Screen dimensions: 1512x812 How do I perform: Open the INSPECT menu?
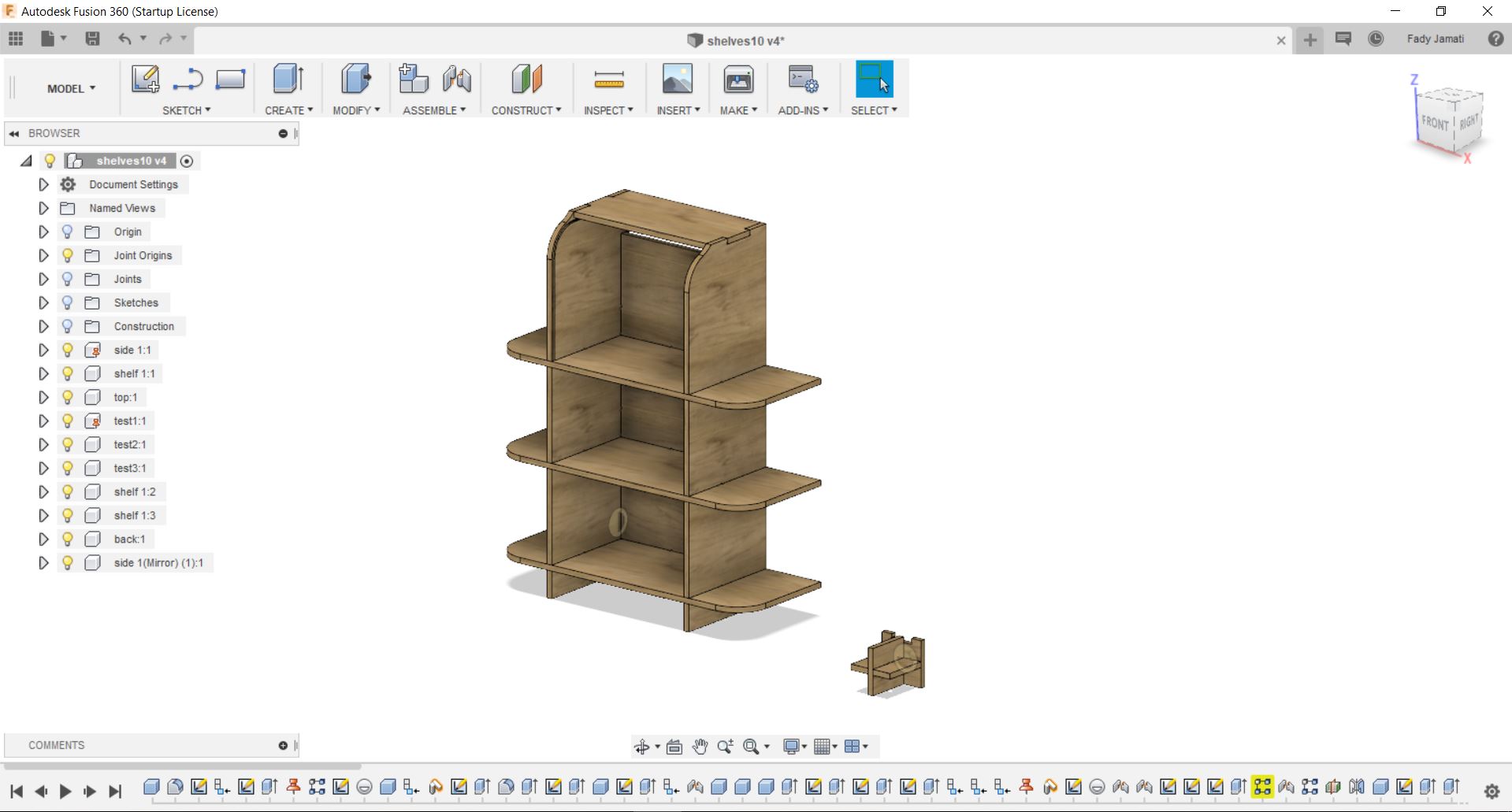608,110
